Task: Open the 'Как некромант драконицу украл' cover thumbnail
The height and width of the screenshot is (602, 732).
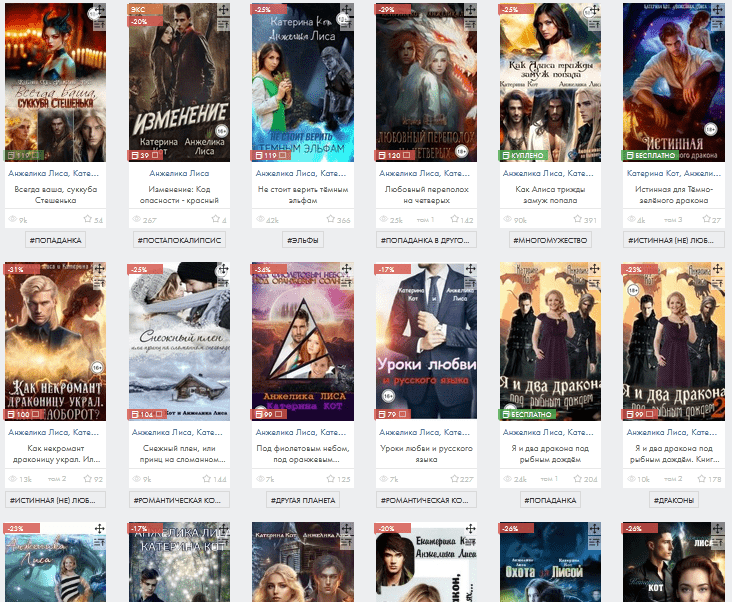Action: point(54,340)
